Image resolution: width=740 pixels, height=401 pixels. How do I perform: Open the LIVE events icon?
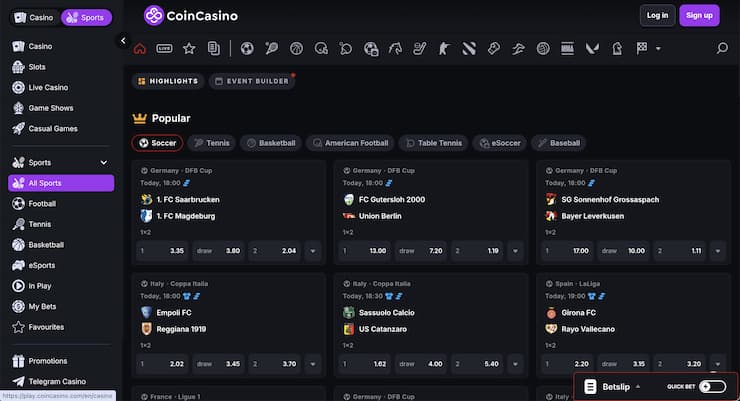pos(164,49)
